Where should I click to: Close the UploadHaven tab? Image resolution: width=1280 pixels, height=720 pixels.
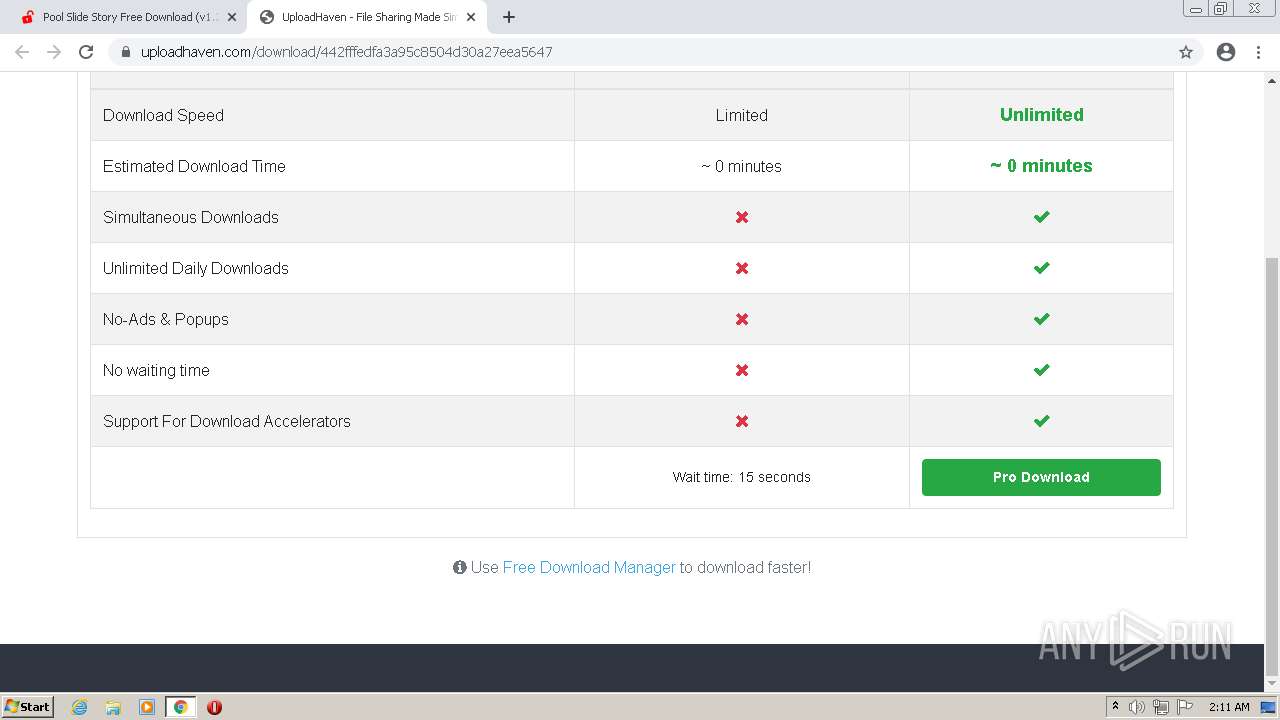point(471,17)
